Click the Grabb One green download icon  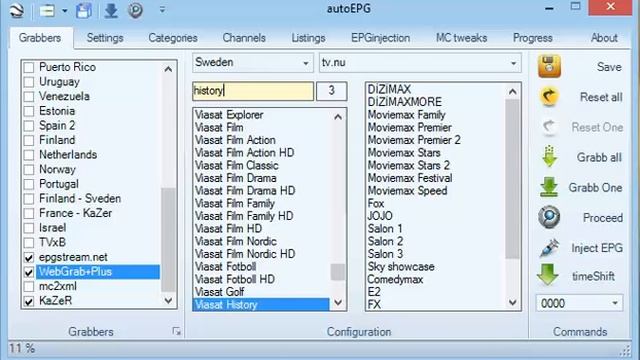click(549, 187)
